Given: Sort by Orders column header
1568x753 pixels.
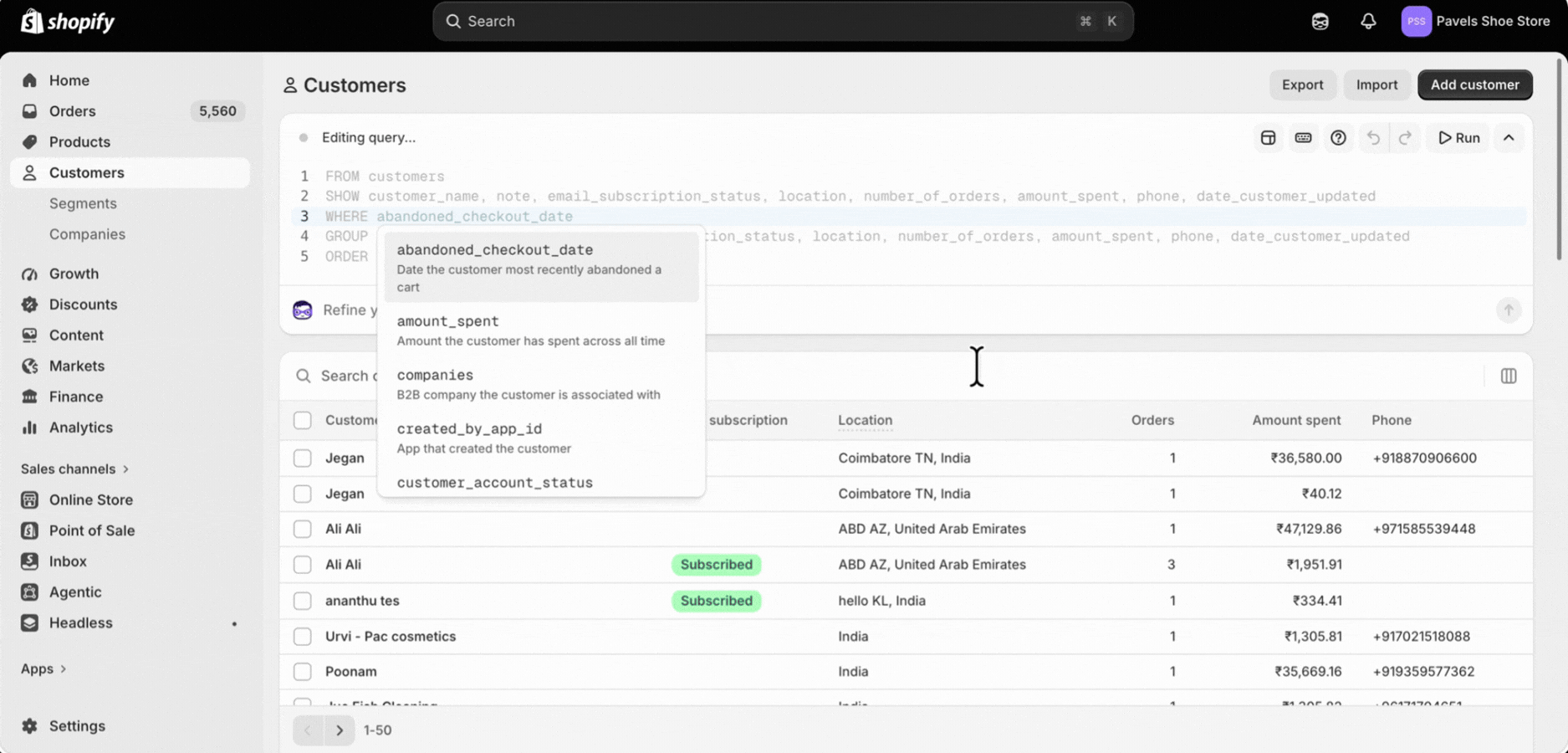Looking at the screenshot, I should 1152,420.
